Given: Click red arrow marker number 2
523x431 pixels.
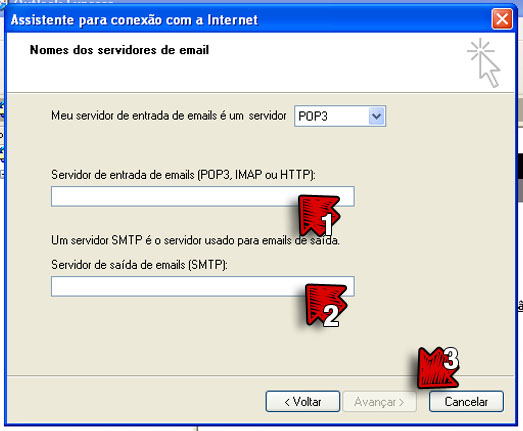Looking at the screenshot, I should [x=326, y=305].
